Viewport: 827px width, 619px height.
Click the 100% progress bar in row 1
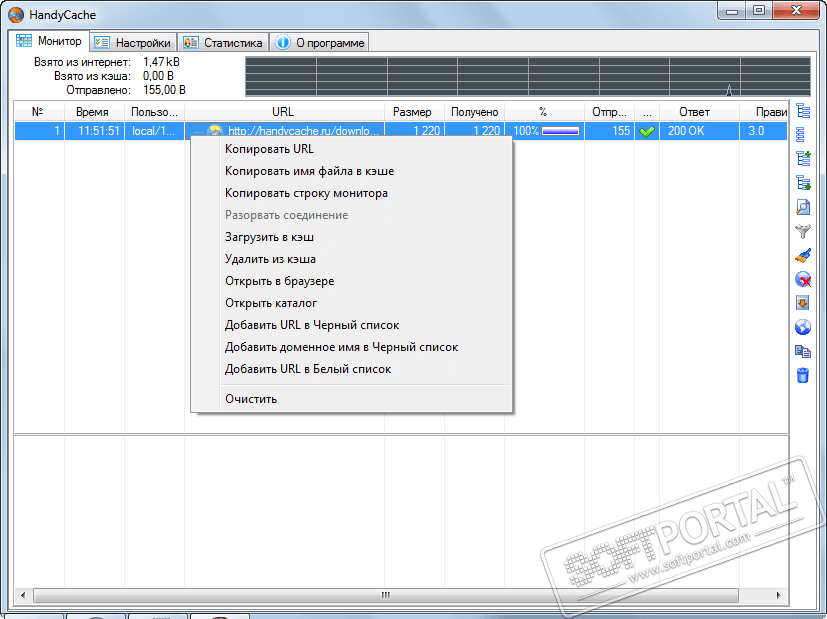[560, 131]
